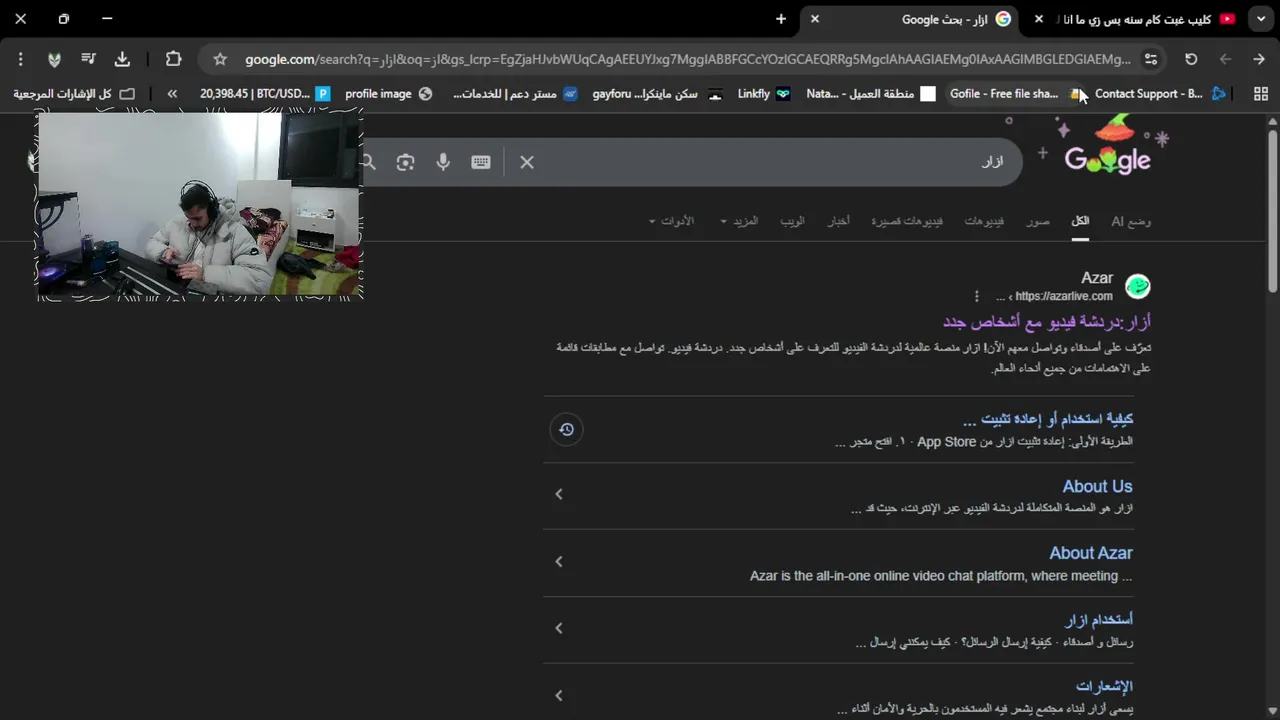
Task: Open the BTC/USD price bookmark
Action: [265, 94]
